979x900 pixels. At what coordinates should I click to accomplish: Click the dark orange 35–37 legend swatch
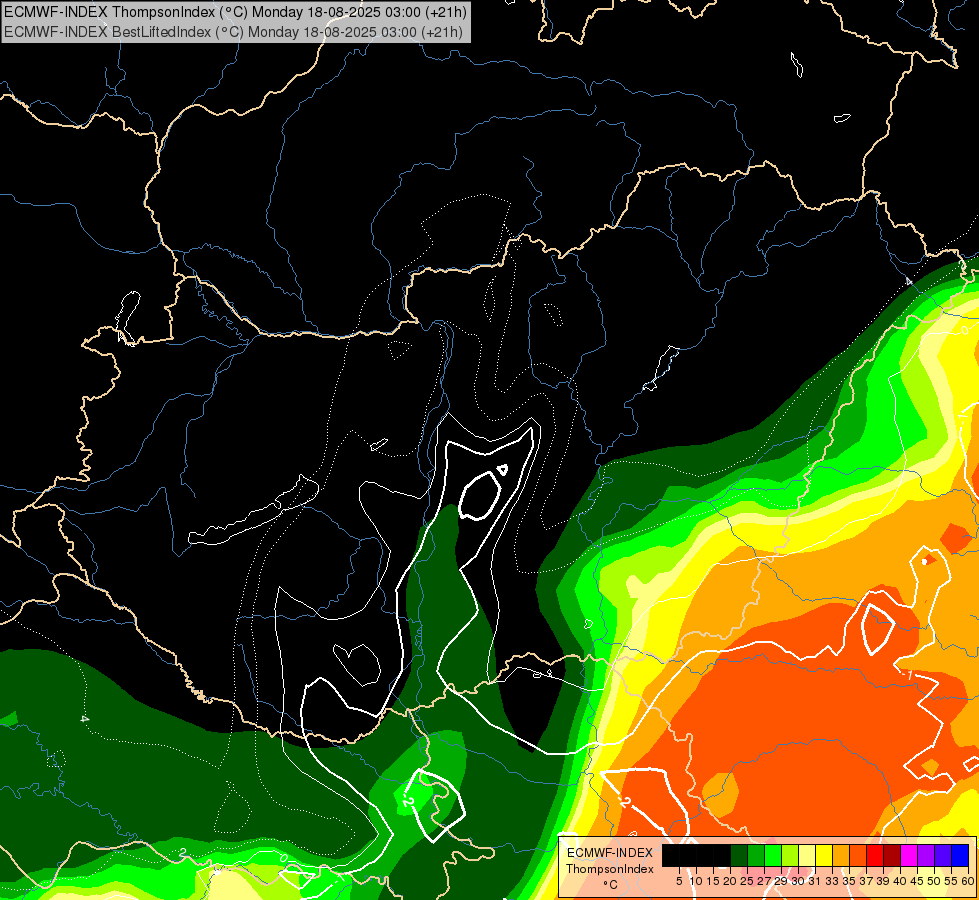tap(858, 855)
